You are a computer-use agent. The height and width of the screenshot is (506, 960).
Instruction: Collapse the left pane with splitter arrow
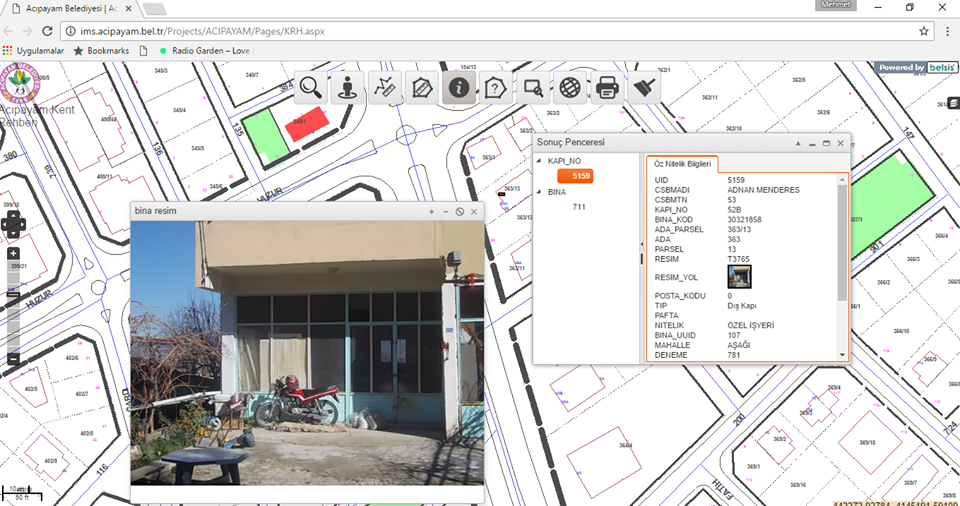coord(642,244)
